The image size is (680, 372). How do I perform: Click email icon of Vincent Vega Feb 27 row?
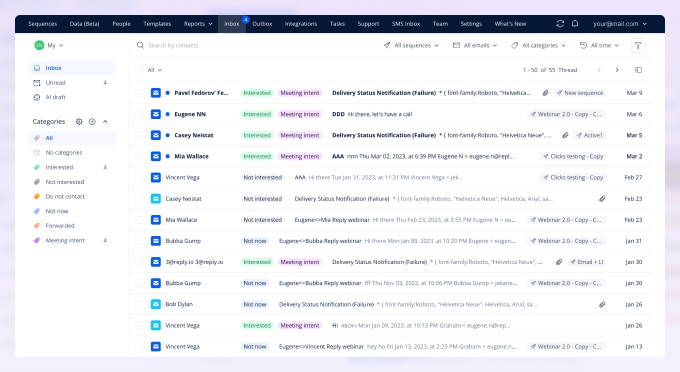pos(156,177)
